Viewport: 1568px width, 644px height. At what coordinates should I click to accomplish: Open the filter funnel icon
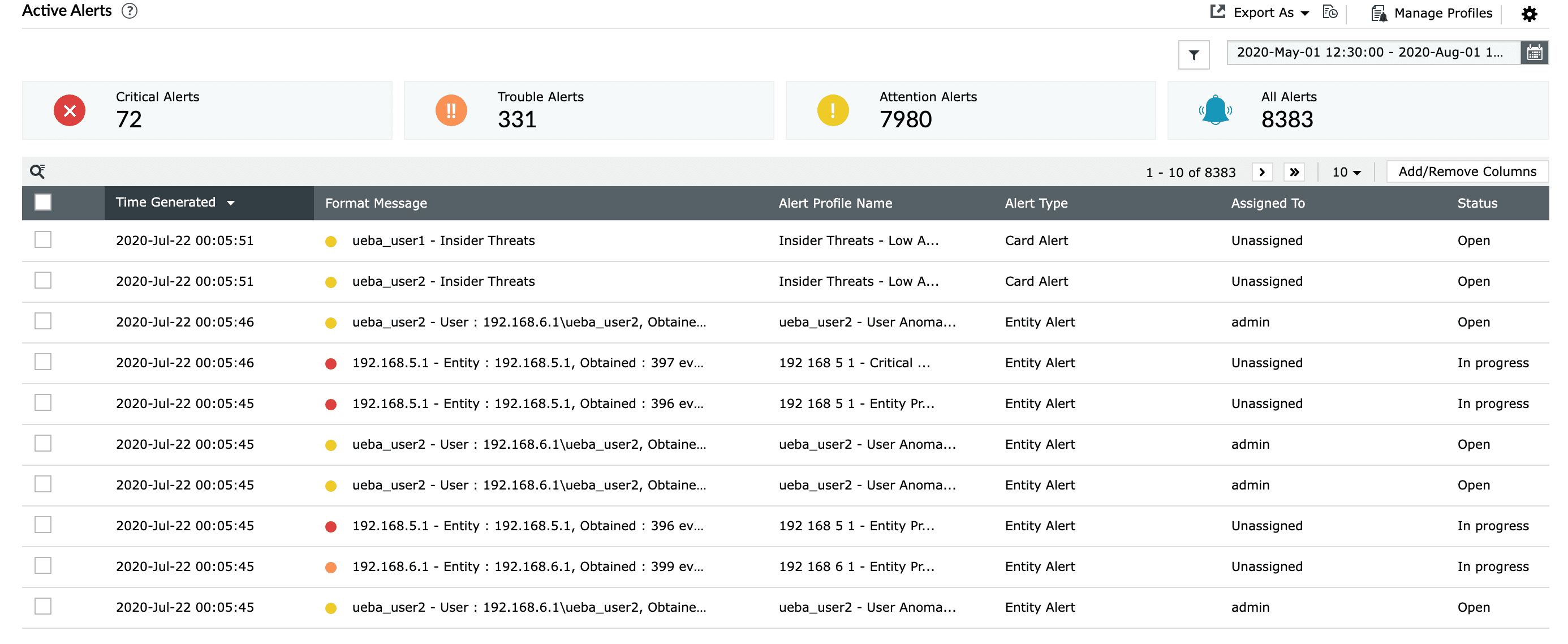coord(1193,55)
